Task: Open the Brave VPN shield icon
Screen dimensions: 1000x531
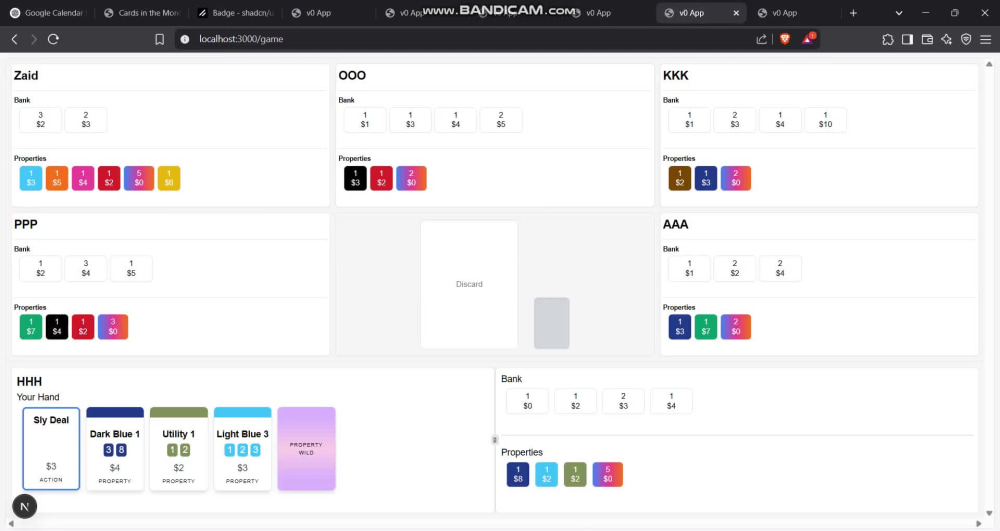Action: coord(966,39)
